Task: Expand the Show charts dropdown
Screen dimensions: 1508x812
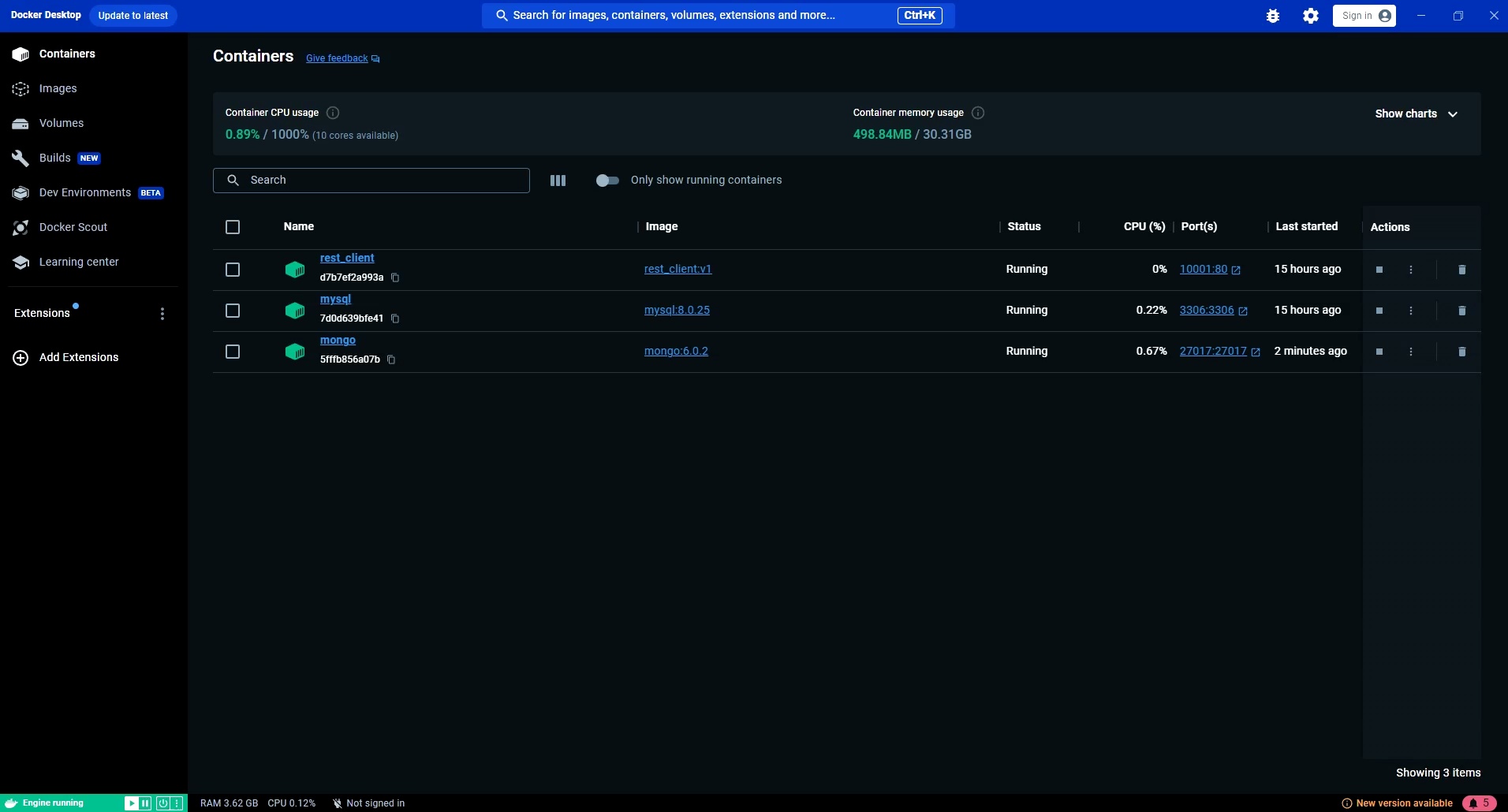Action: [x=1415, y=113]
